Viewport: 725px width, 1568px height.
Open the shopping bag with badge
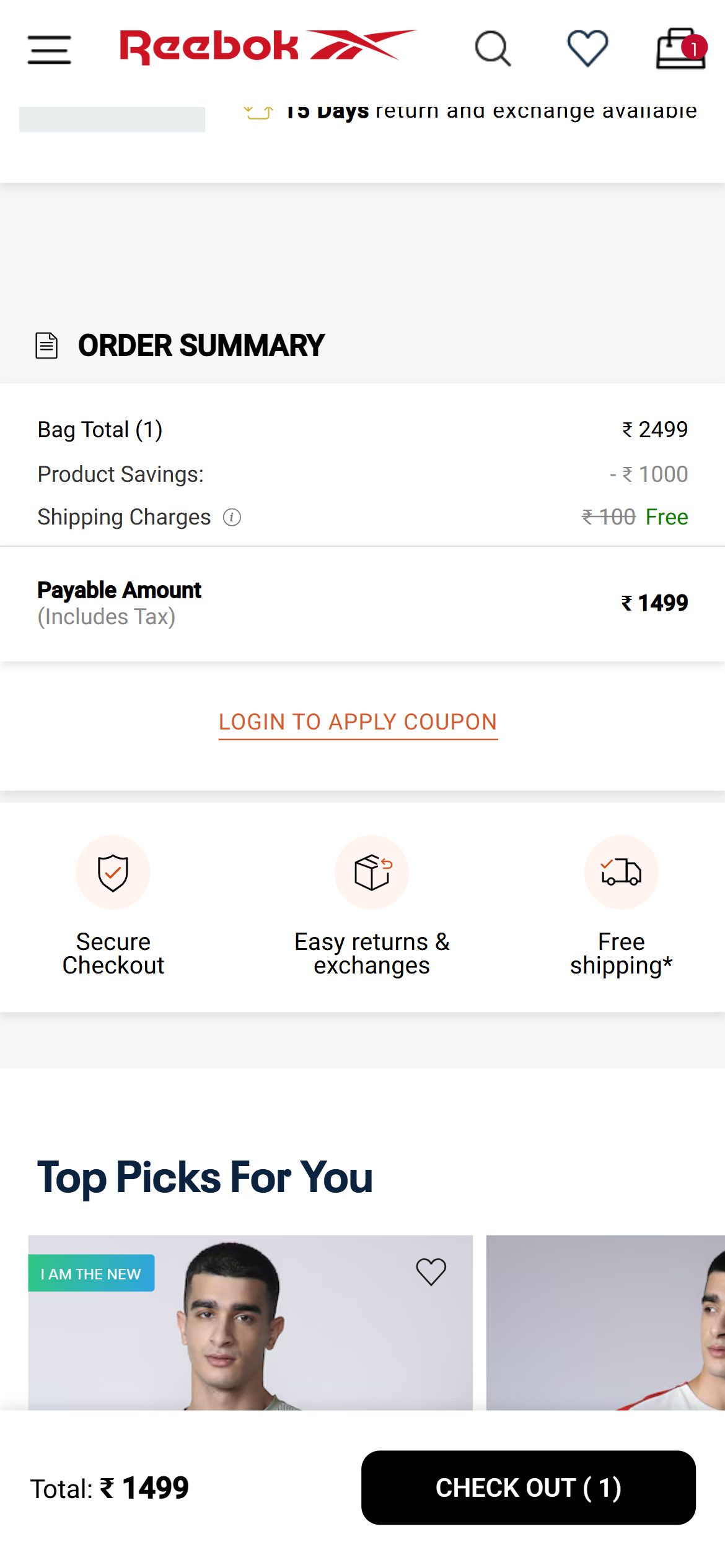coord(681,48)
